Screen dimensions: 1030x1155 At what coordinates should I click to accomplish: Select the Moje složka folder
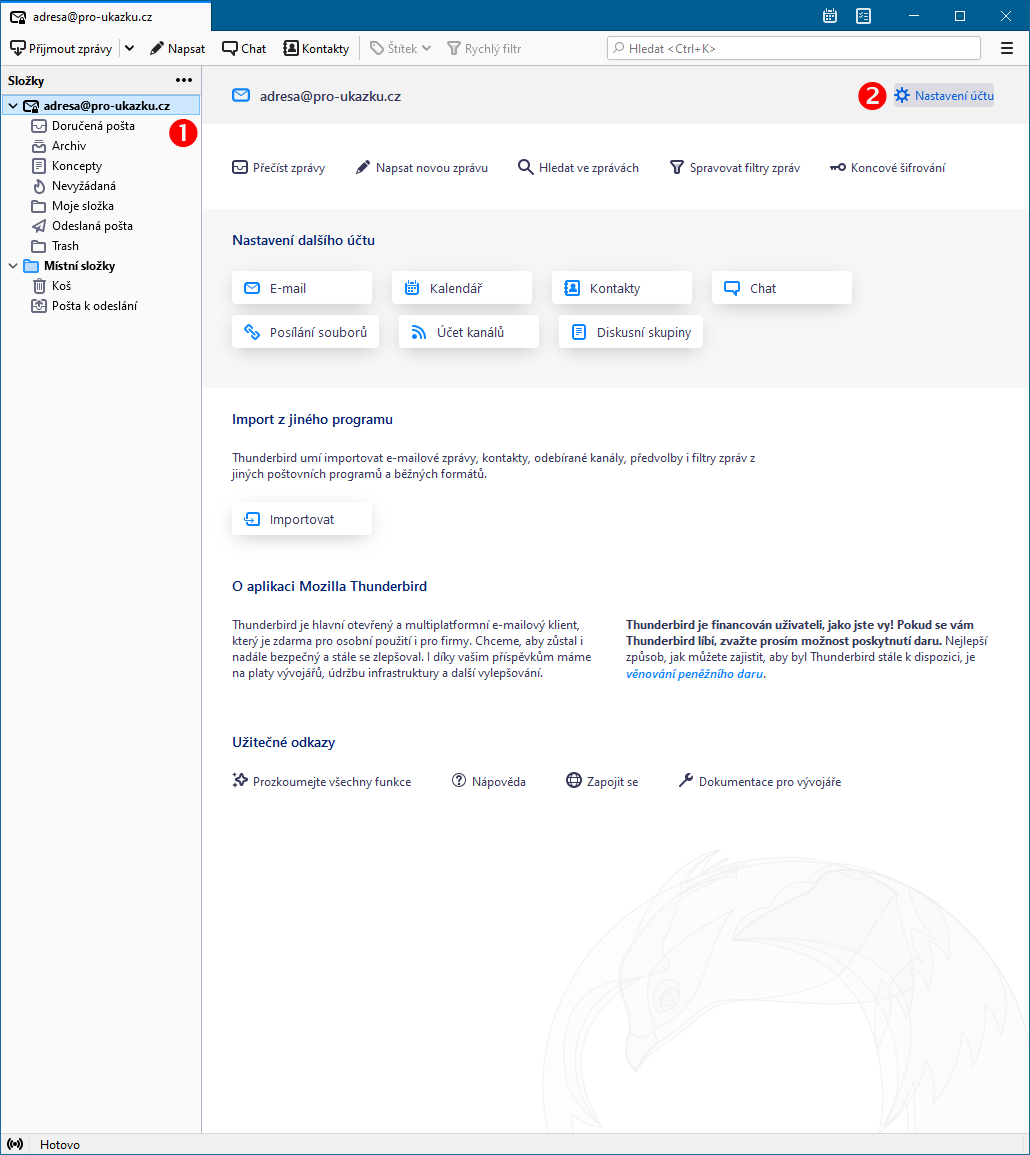coord(72,206)
